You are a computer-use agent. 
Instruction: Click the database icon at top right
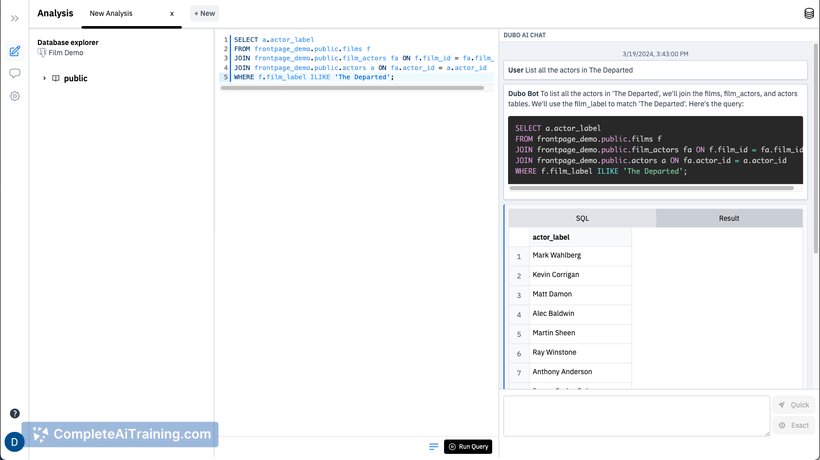(x=809, y=14)
